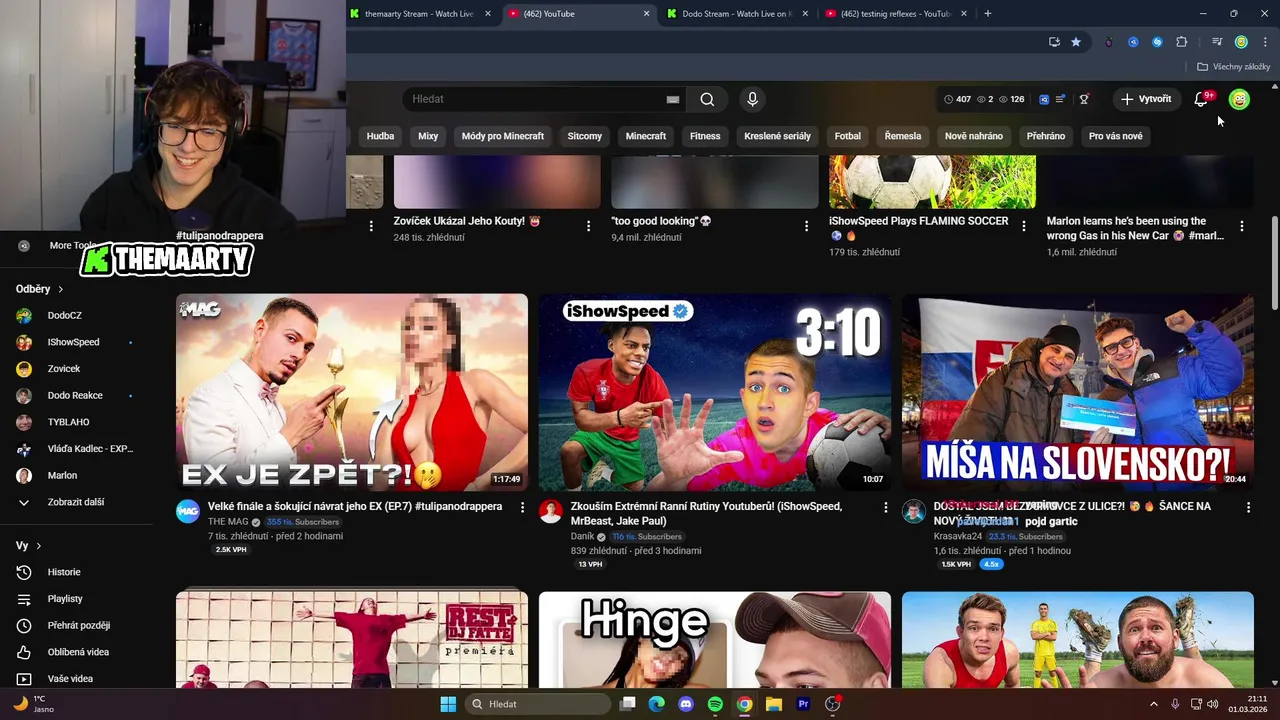This screenshot has height=720, width=1280.
Task: Open options for iShowSpeed Plays FLAMING SOCCER
Action: [x=1024, y=226]
